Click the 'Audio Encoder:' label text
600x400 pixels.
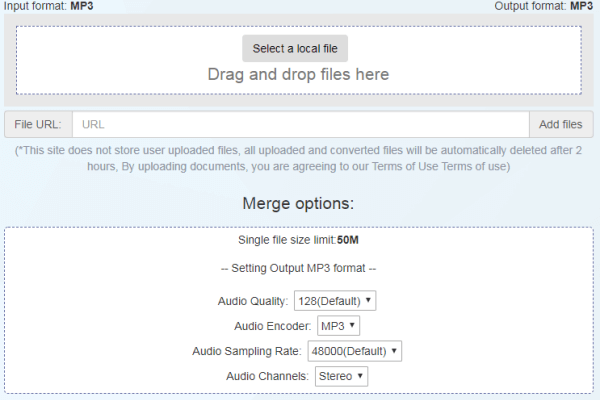click(273, 326)
